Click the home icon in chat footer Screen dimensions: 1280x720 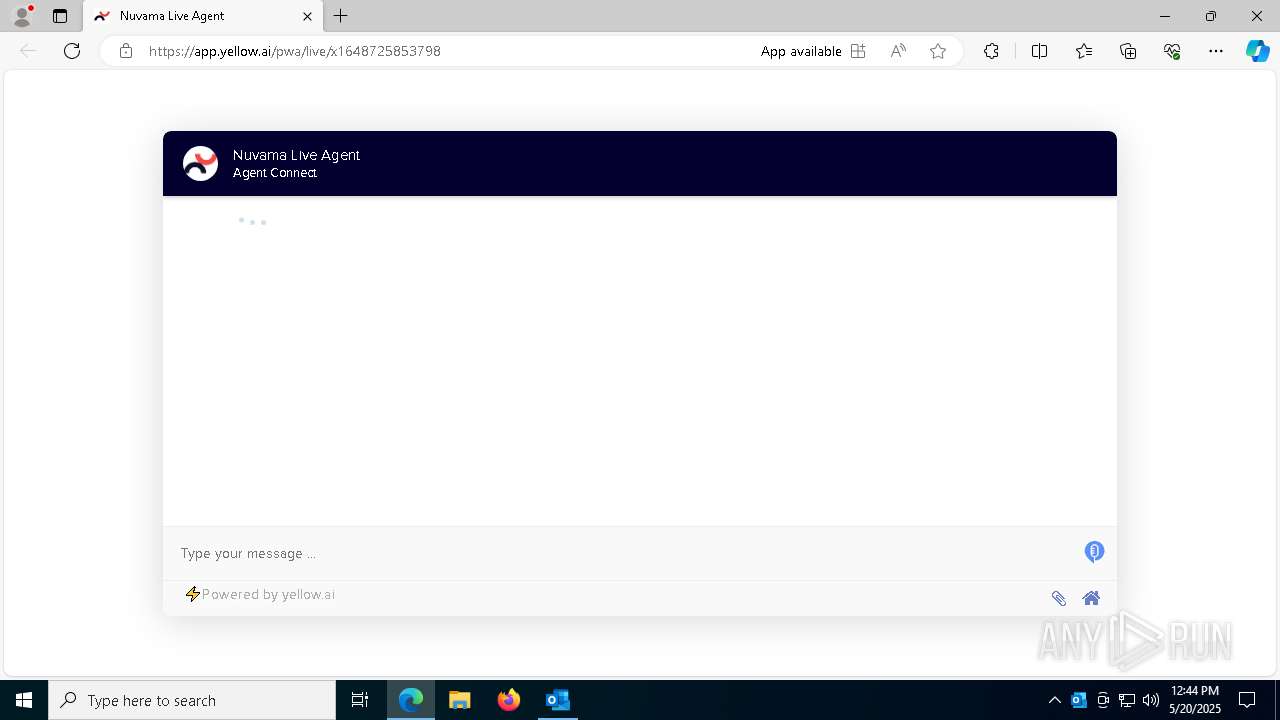click(1091, 598)
